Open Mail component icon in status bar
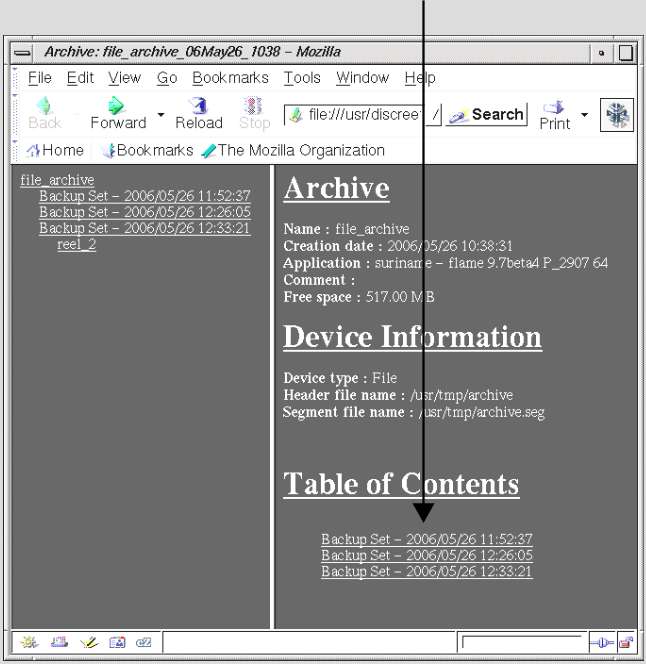The width and height of the screenshot is (646, 664). 57,642
